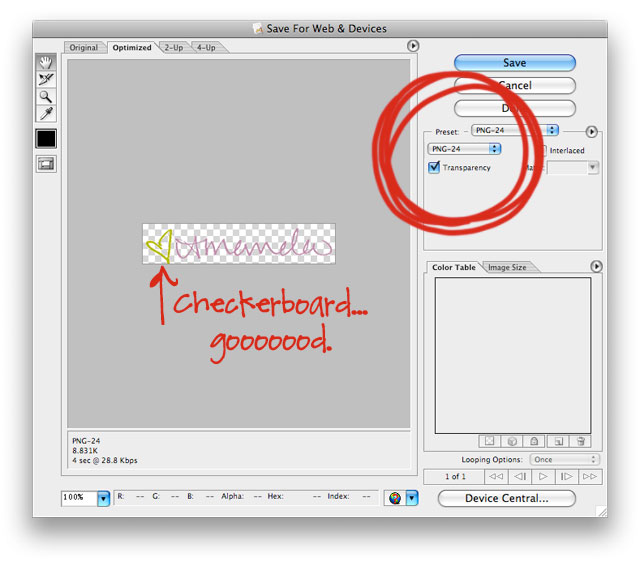Click the PNG-24 file info text

86,441
